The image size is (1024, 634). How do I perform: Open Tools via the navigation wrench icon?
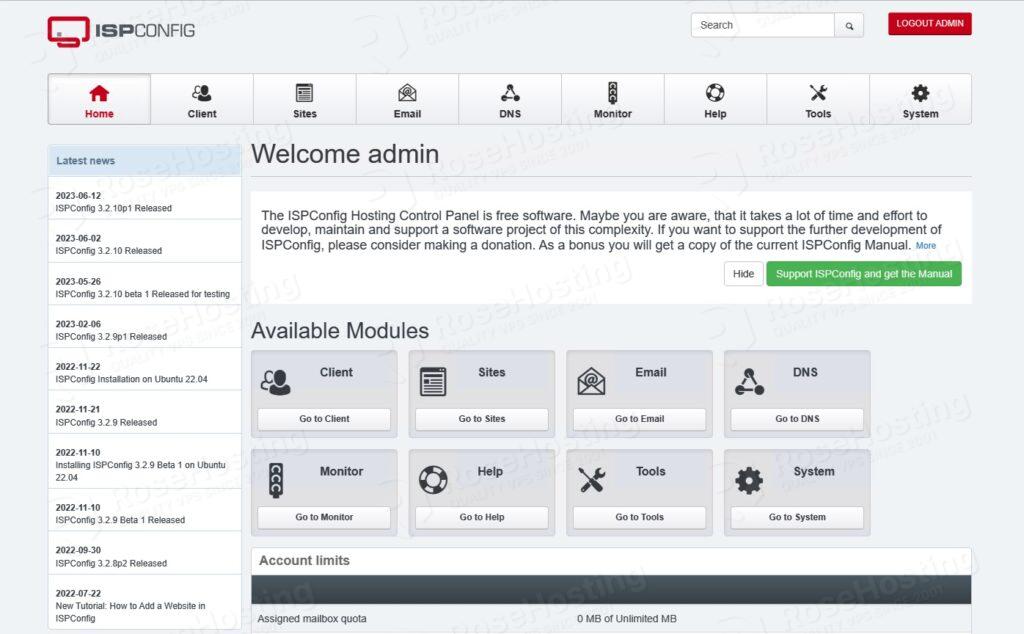(x=818, y=93)
